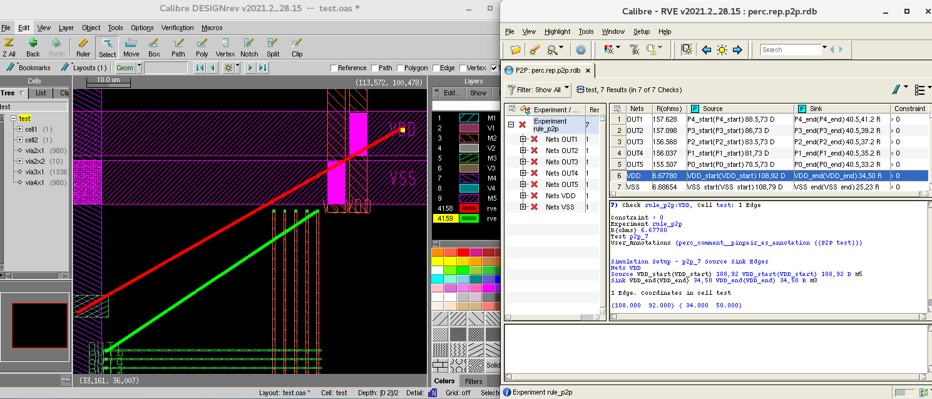Close the P2P: perc.rep.p2p.rdb tab
This screenshot has height=399, width=932.
(x=588, y=70)
